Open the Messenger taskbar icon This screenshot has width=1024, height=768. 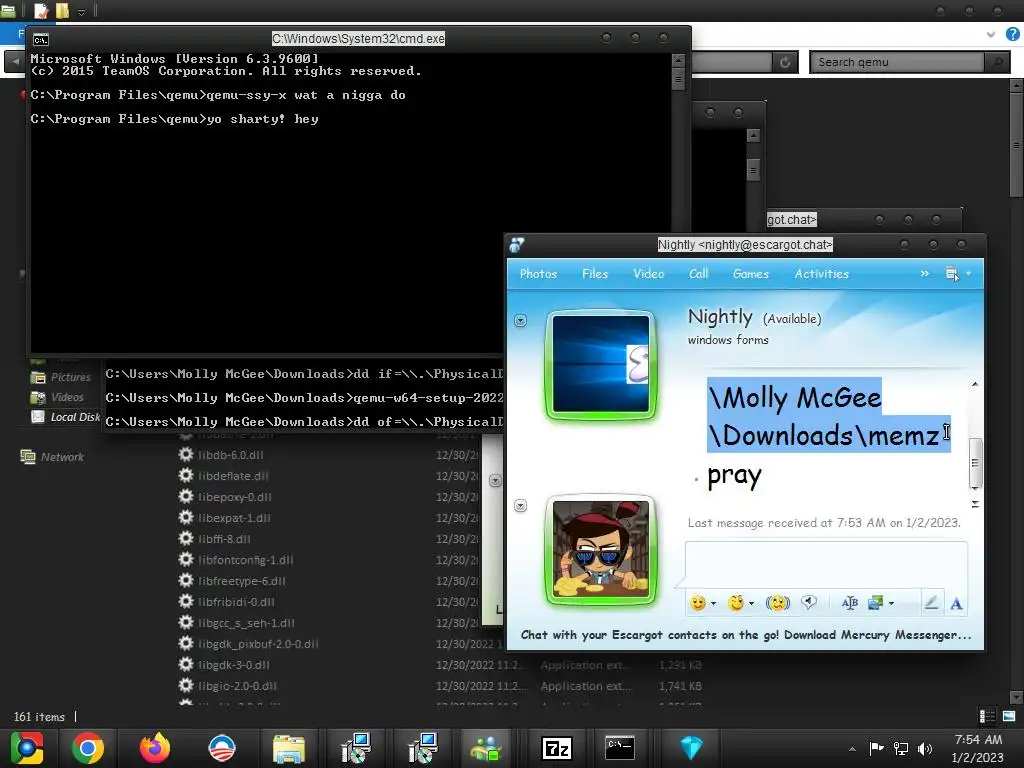(x=487, y=748)
